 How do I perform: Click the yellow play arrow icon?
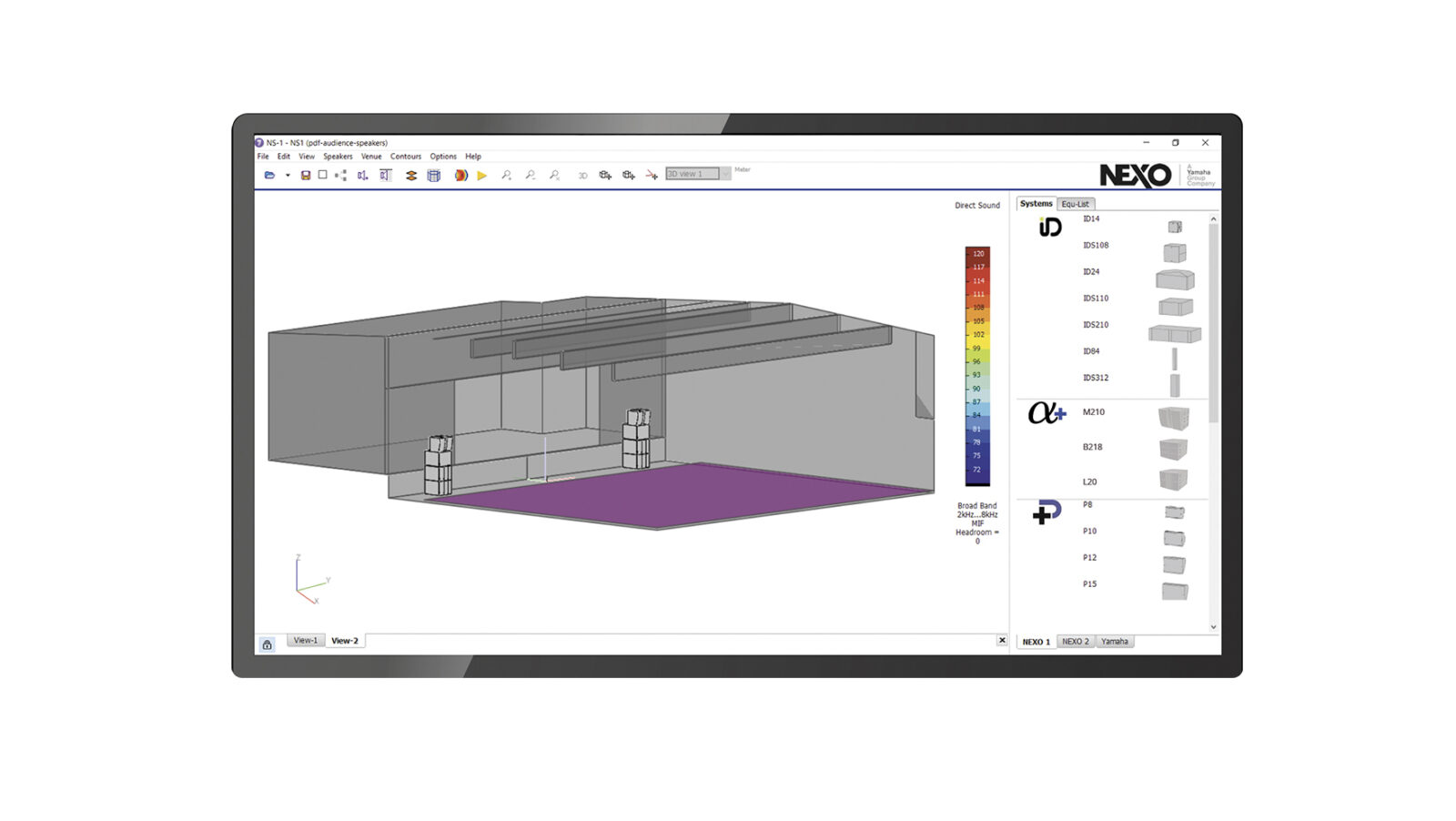(x=482, y=175)
